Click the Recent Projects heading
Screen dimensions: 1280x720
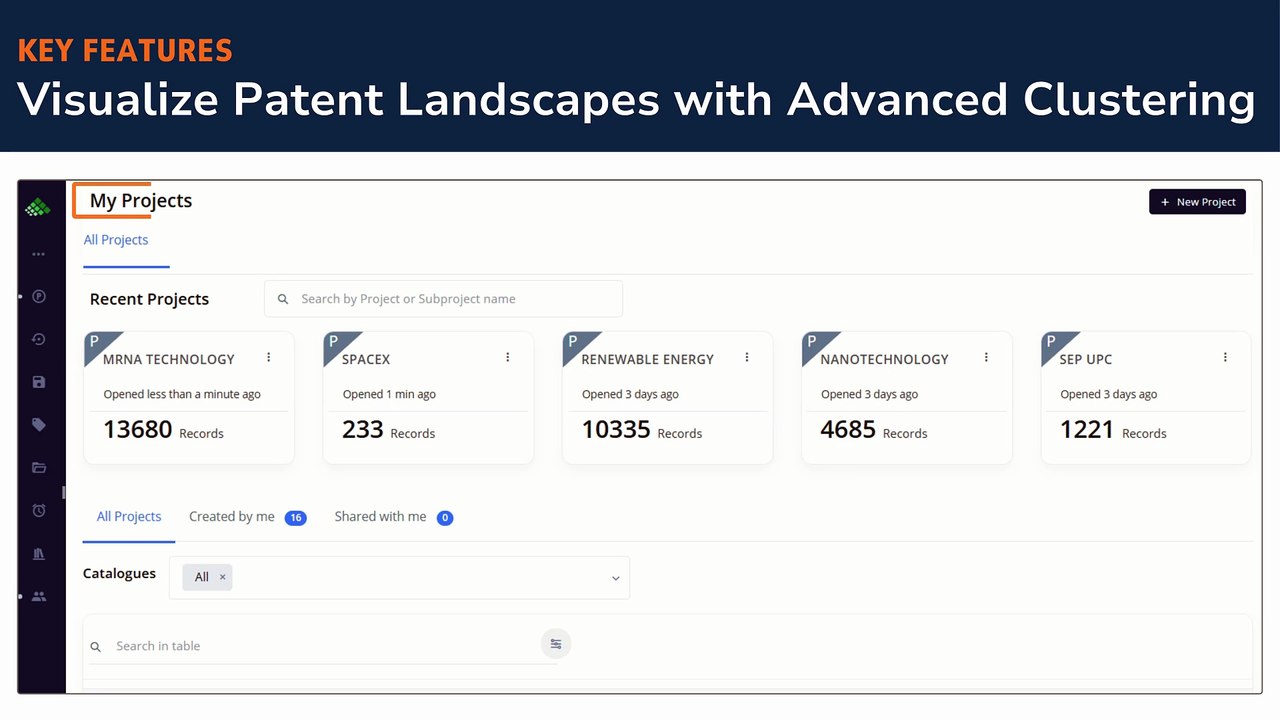149,299
